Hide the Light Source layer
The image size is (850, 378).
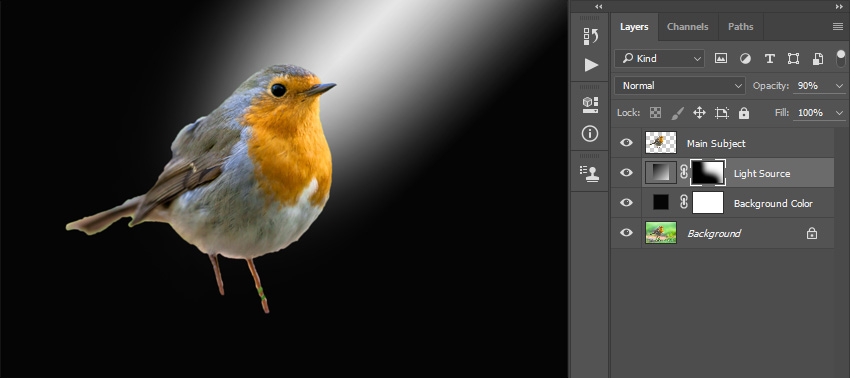(626, 172)
